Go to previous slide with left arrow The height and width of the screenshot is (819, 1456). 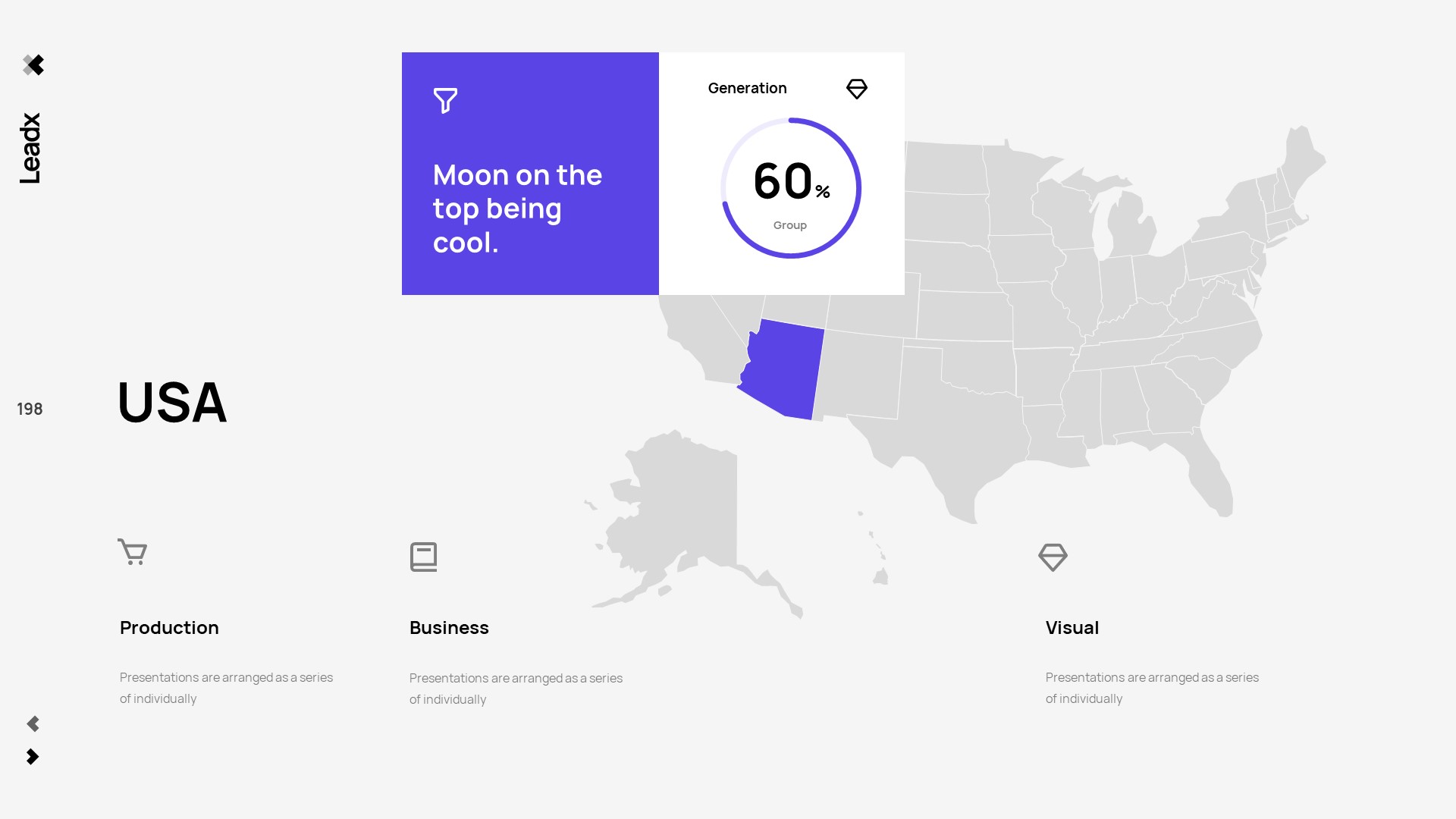(33, 723)
